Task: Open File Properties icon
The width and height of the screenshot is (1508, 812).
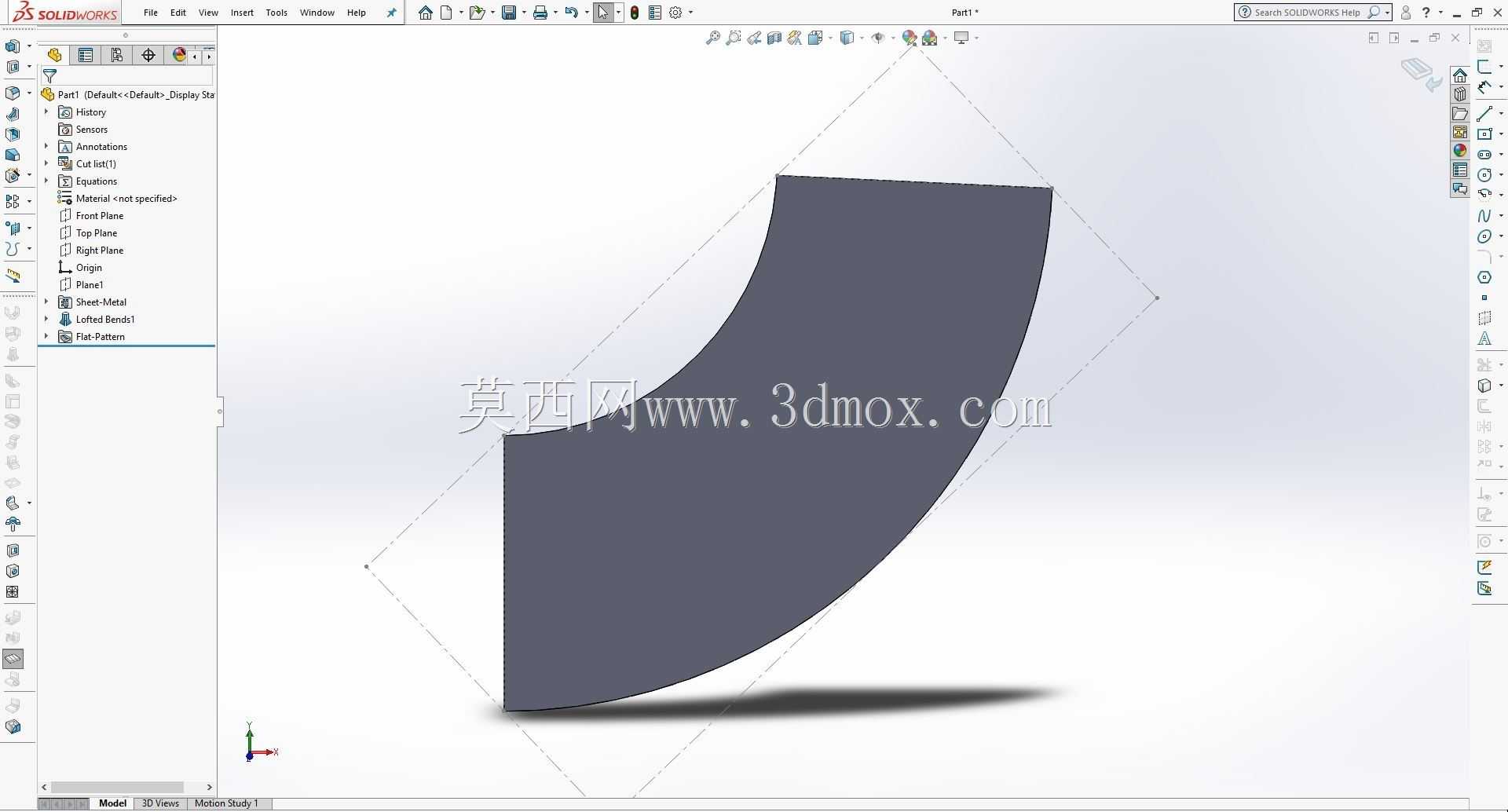Action: pyautogui.click(x=655, y=13)
